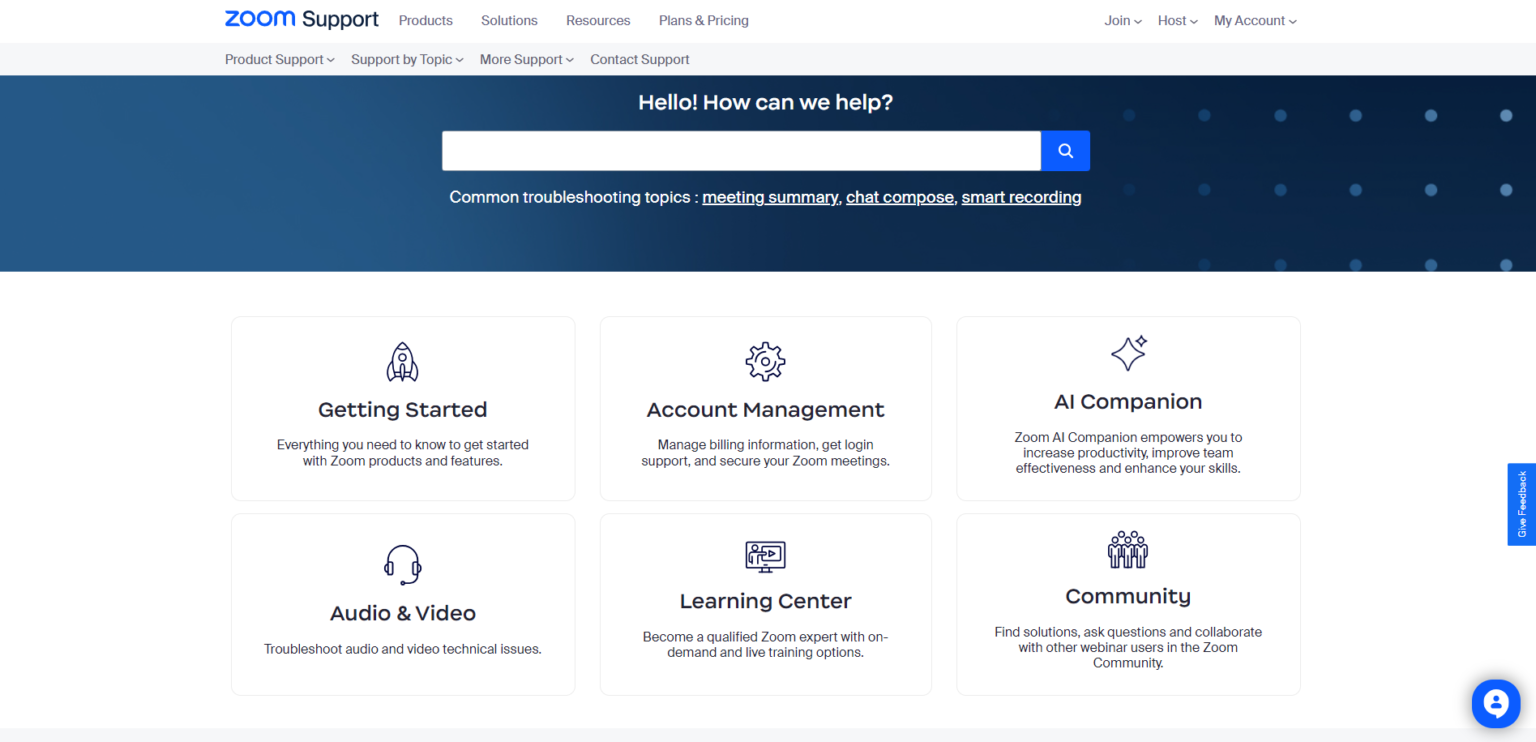The width and height of the screenshot is (1536, 742).
Task: Expand the More Support menu
Action: click(x=525, y=59)
